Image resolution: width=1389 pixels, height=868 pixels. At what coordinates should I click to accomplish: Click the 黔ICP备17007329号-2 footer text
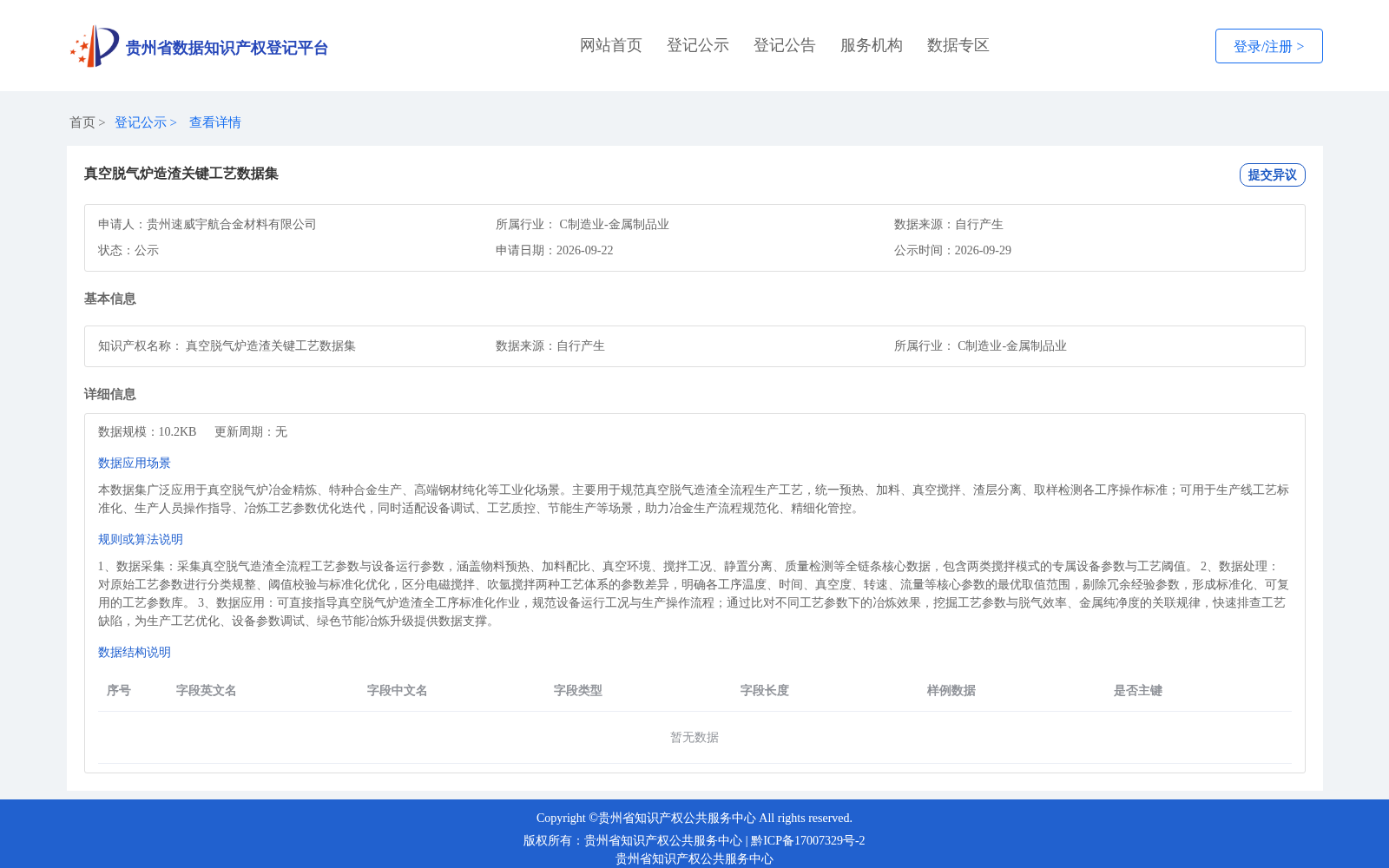[x=808, y=841]
